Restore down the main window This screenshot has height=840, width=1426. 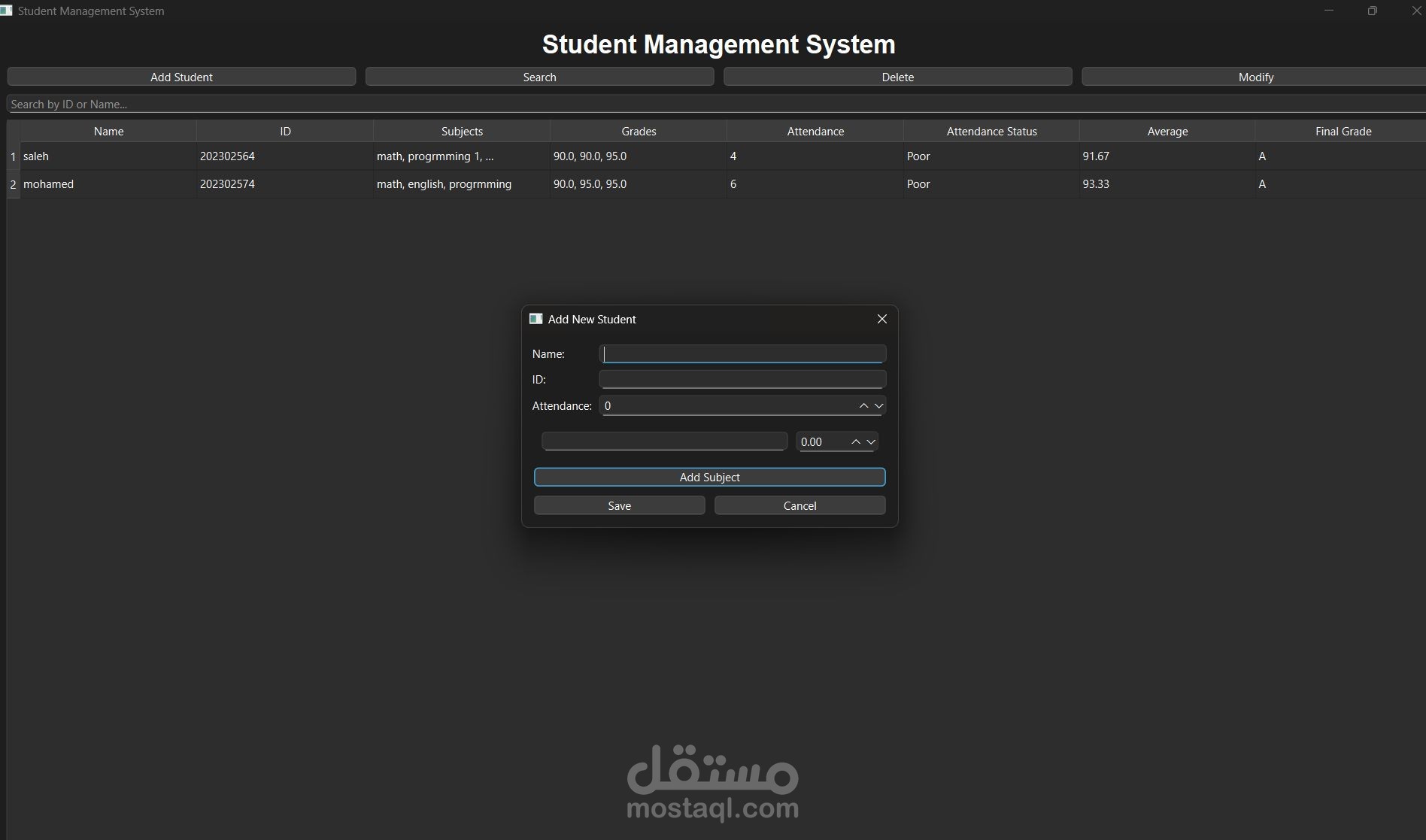[x=1373, y=11]
